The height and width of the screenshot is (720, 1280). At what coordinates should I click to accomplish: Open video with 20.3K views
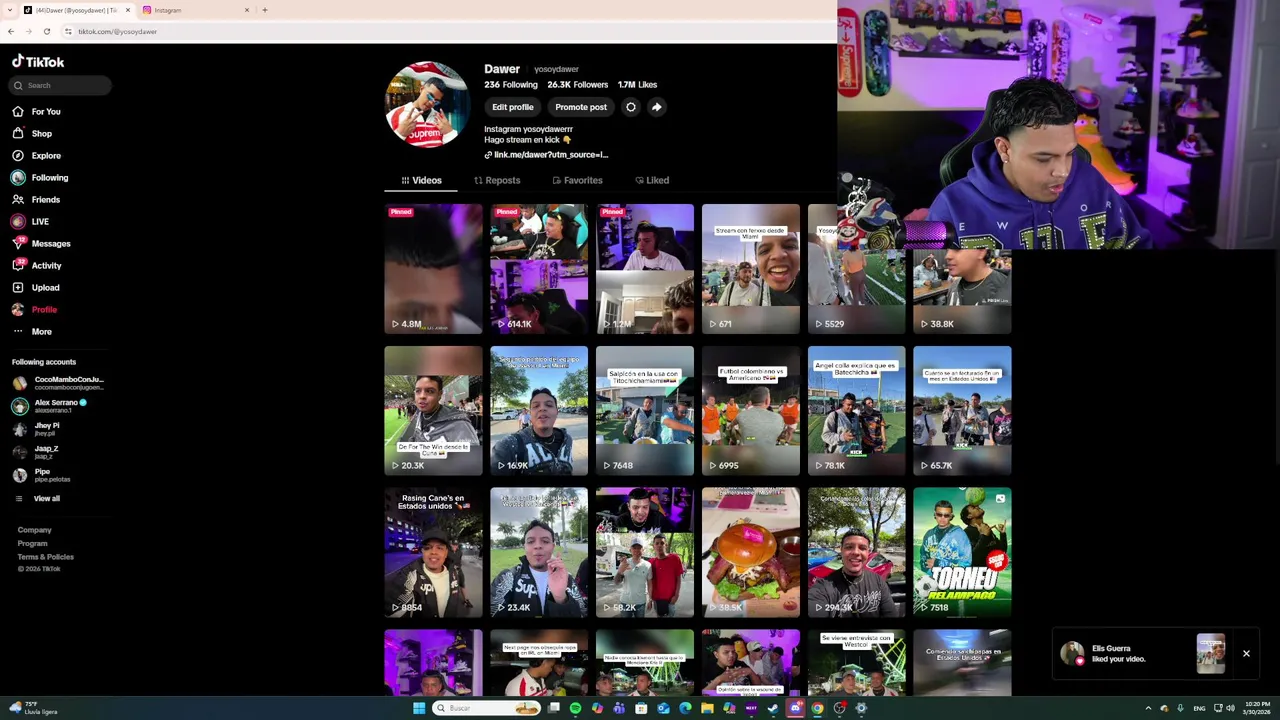click(x=433, y=410)
